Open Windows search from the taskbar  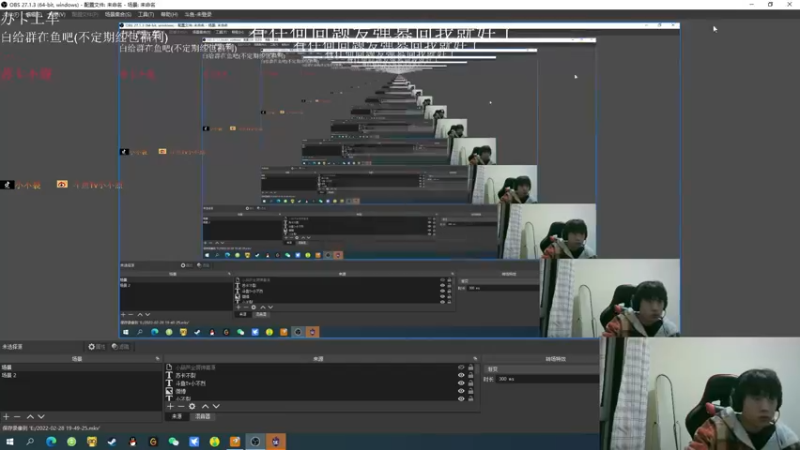tap(30, 442)
